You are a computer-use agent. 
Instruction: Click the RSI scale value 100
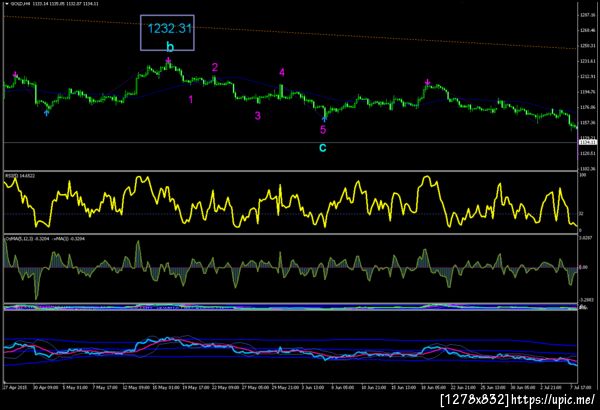[583, 175]
